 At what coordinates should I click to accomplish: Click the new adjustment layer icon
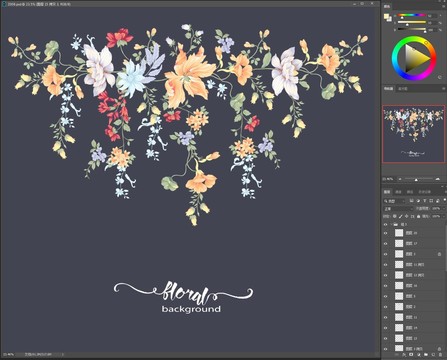click(x=418, y=355)
